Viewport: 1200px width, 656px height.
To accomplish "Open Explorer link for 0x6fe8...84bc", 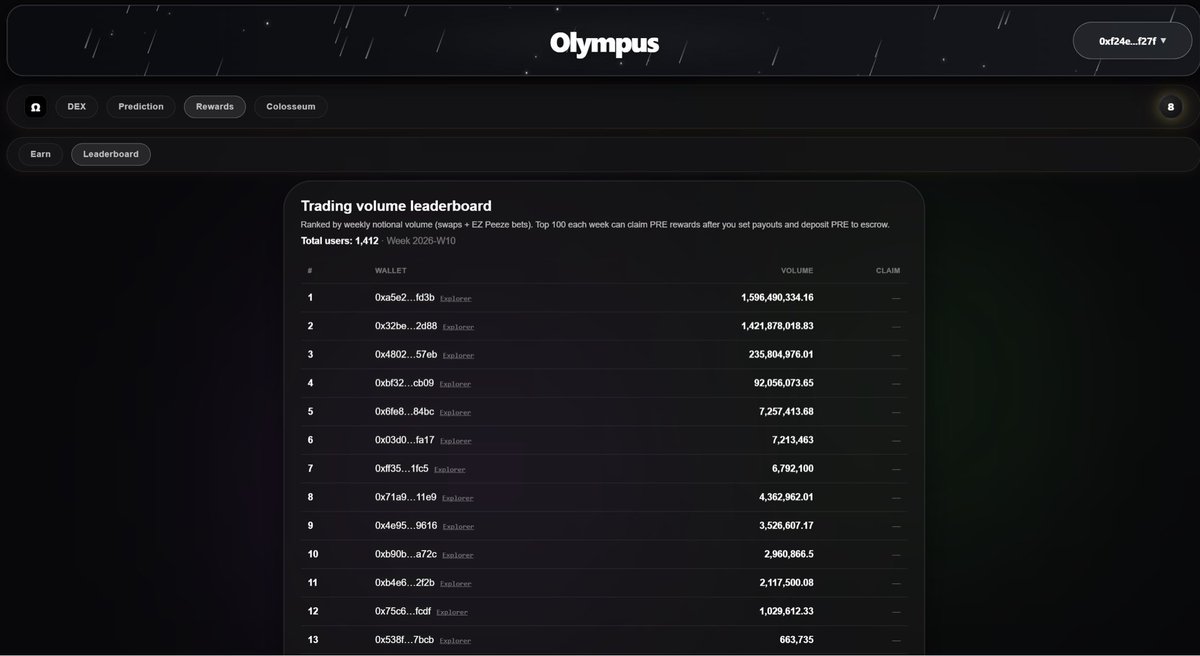I will coord(455,412).
